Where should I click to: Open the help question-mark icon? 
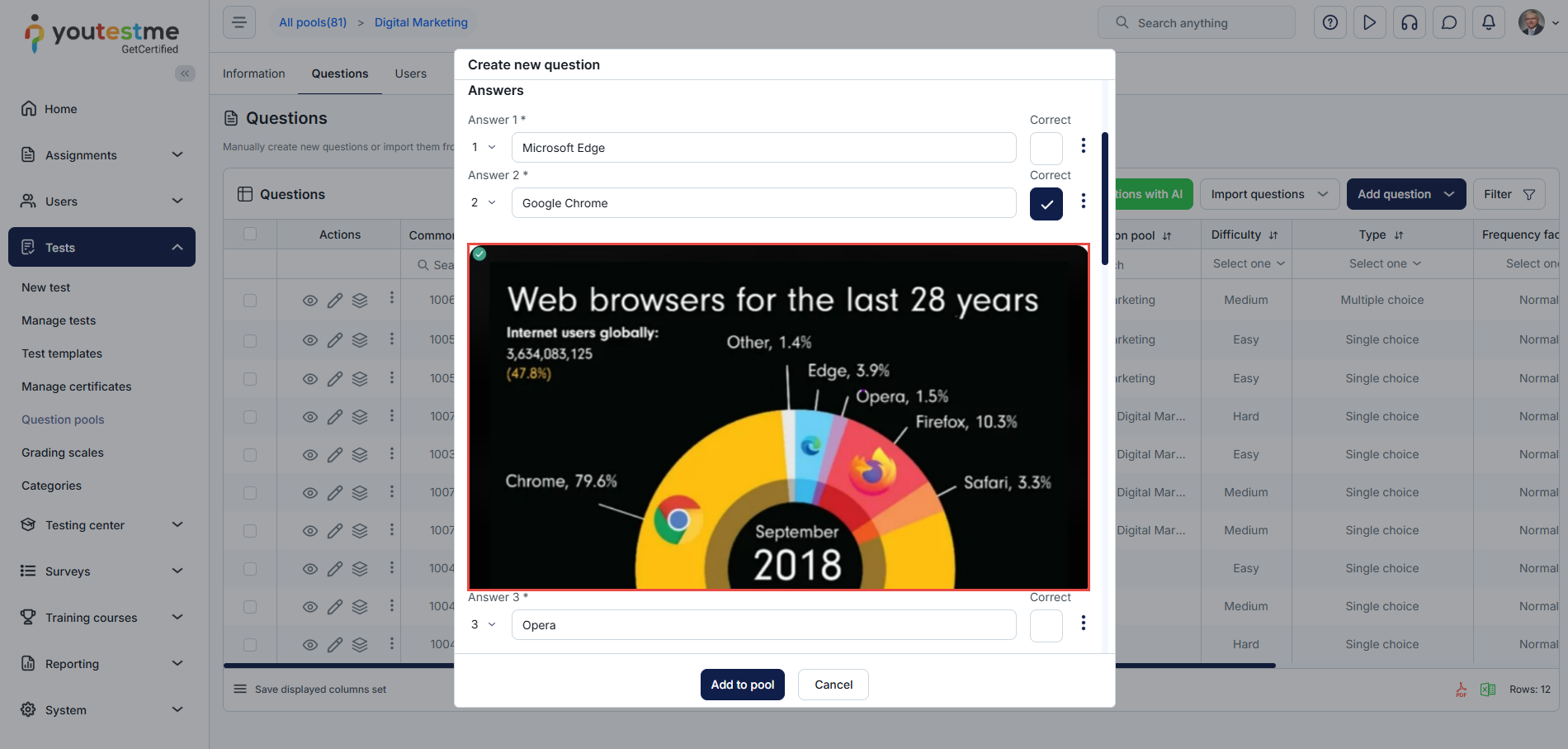point(1330,22)
